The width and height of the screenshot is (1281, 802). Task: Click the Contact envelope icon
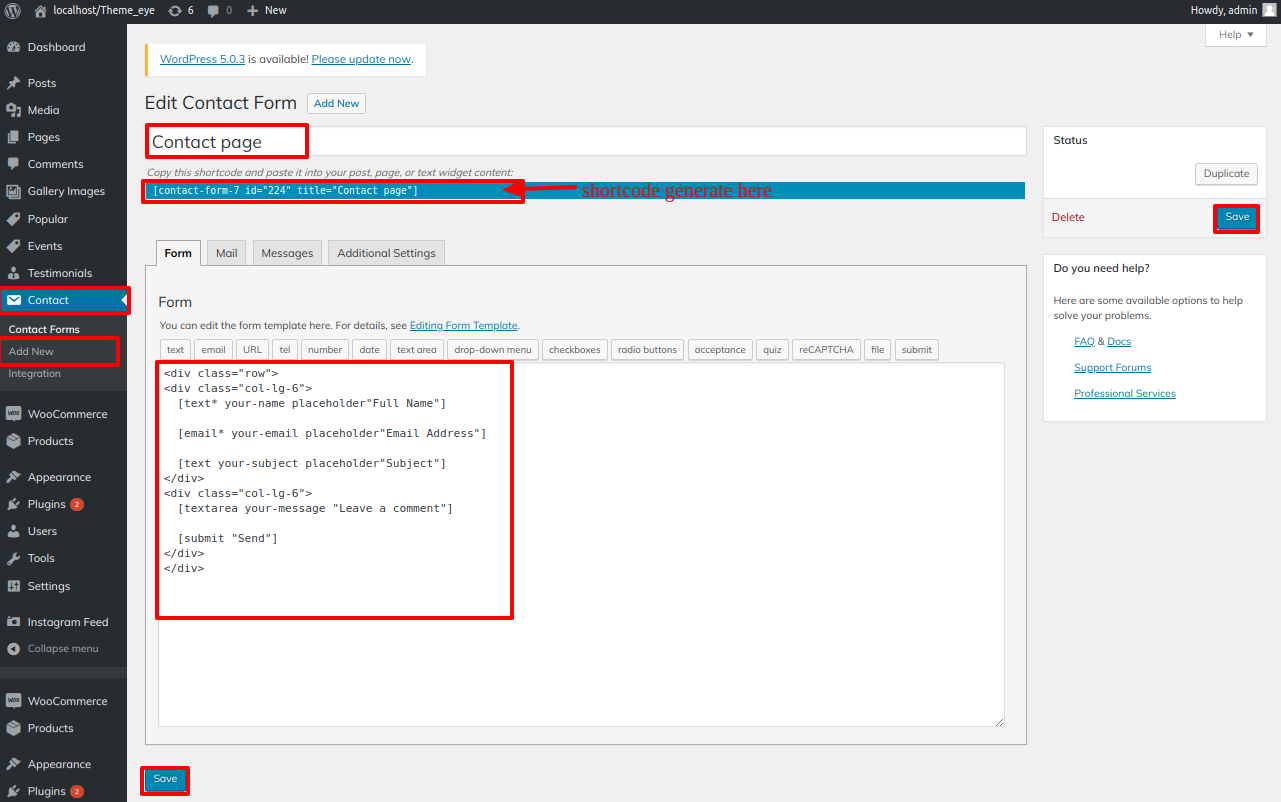pyautogui.click(x=13, y=300)
